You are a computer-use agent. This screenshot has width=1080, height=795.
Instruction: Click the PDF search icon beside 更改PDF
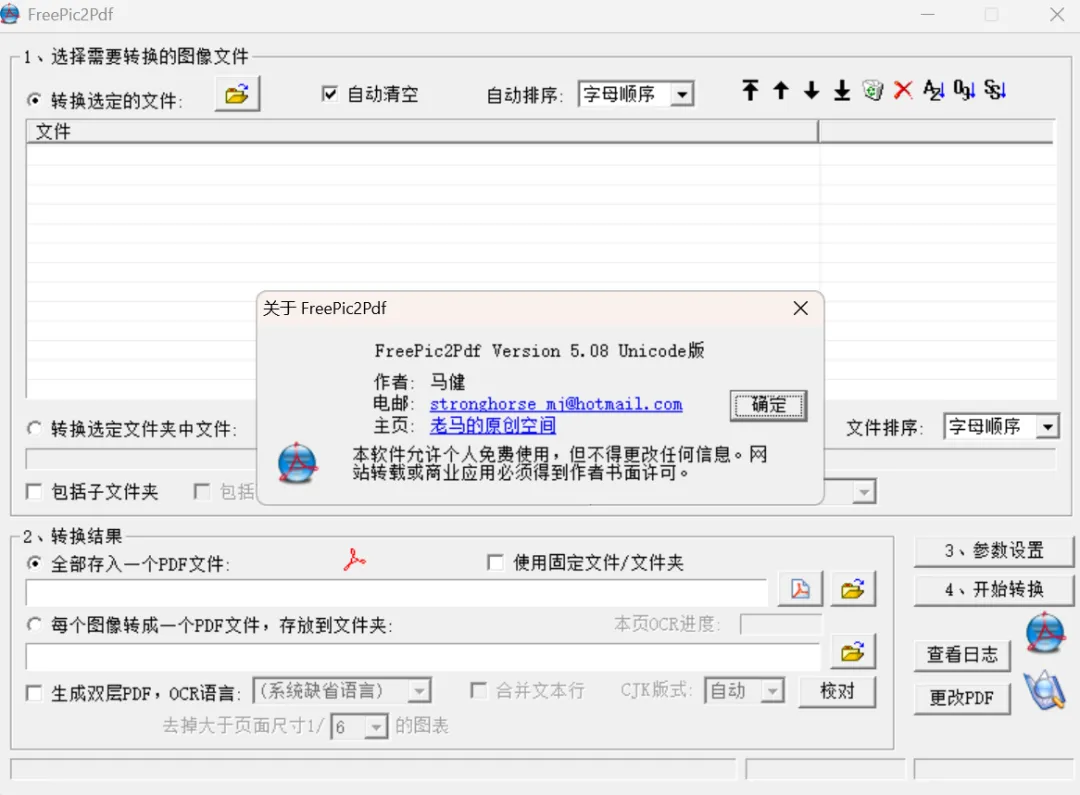[x=1045, y=690]
